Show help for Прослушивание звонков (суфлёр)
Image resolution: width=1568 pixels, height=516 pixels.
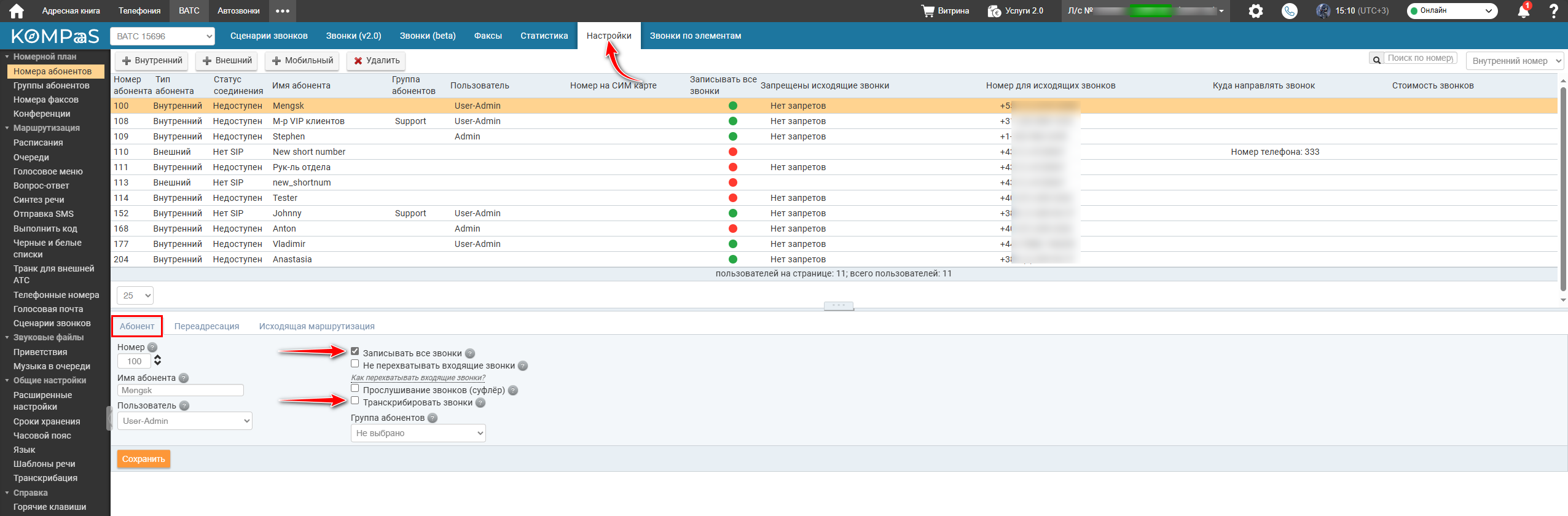tap(513, 391)
